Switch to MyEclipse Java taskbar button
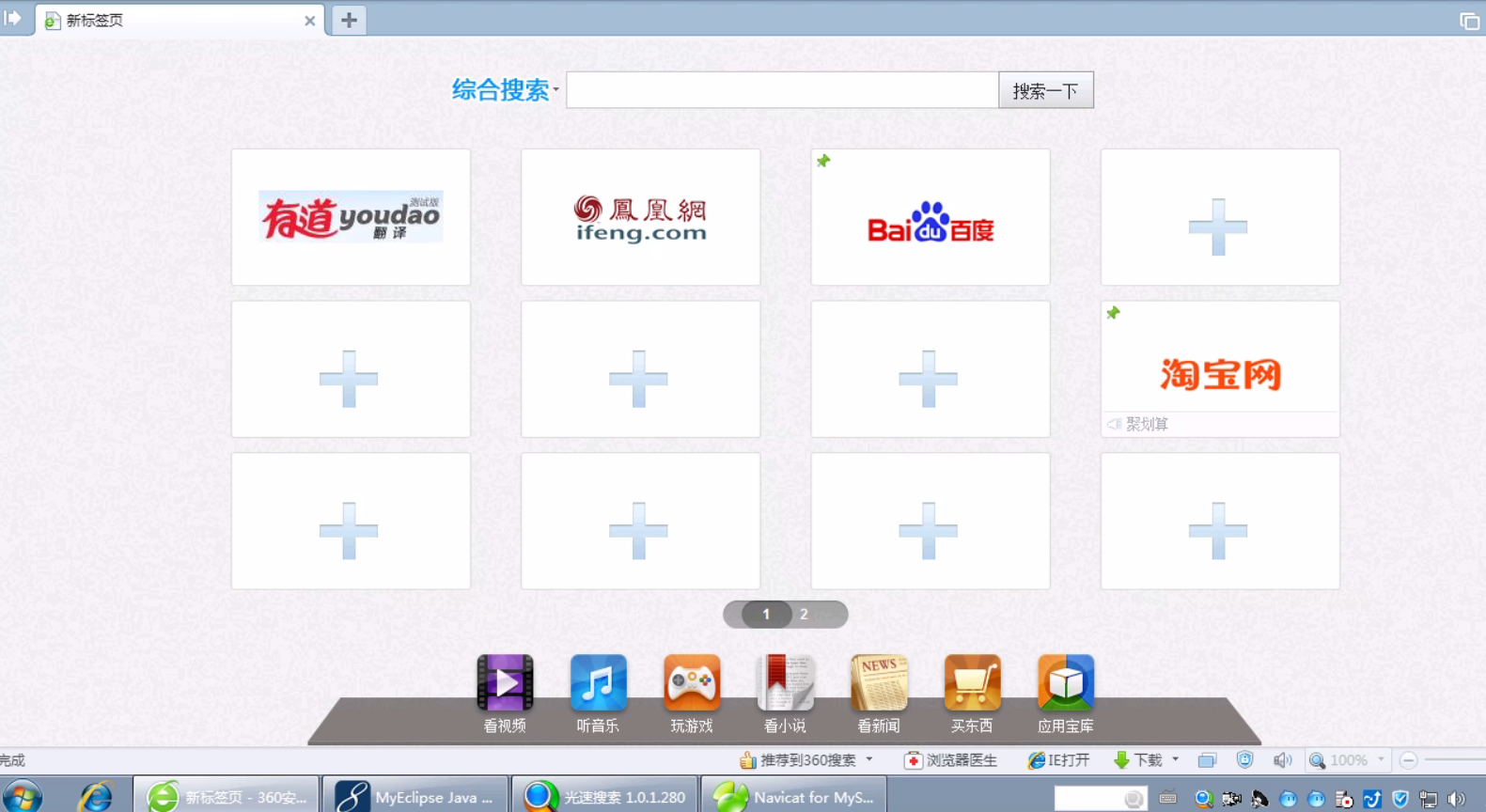Viewport: 1486px width, 812px height. (415, 797)
